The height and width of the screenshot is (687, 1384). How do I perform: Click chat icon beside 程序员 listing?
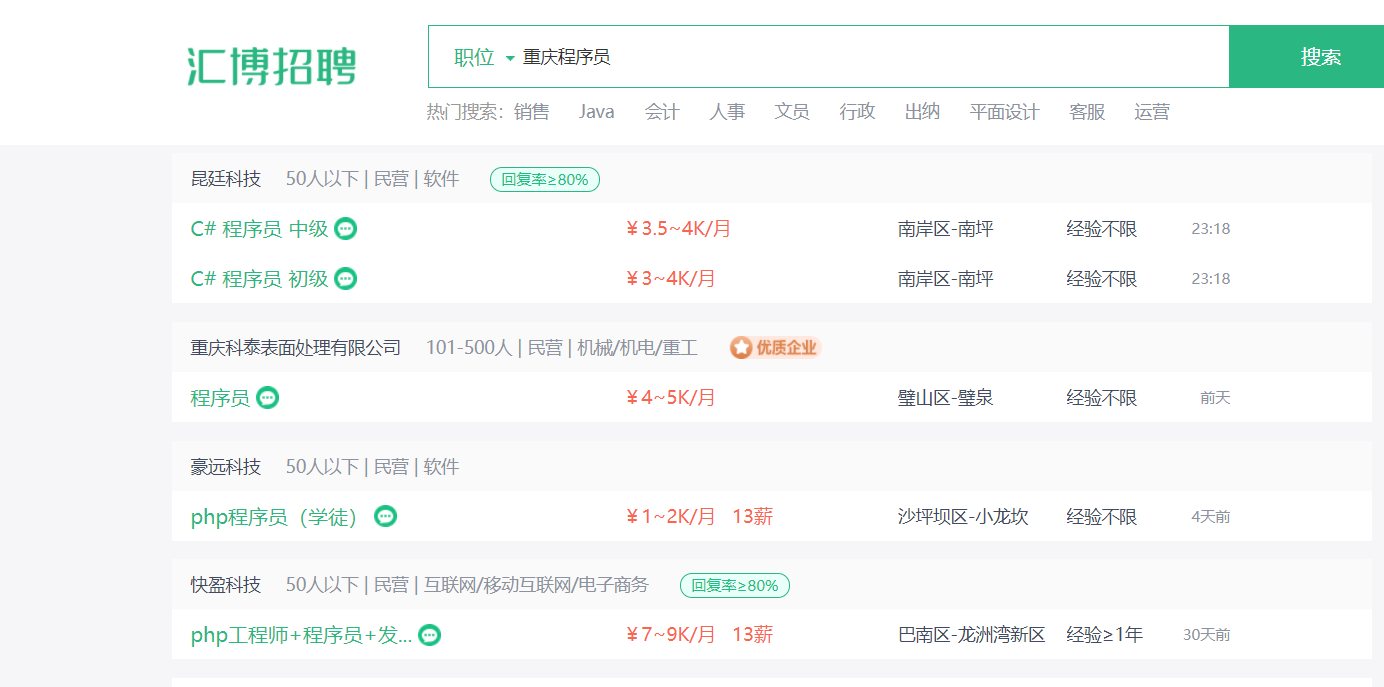pyautogui.click(x=267, y=398)
